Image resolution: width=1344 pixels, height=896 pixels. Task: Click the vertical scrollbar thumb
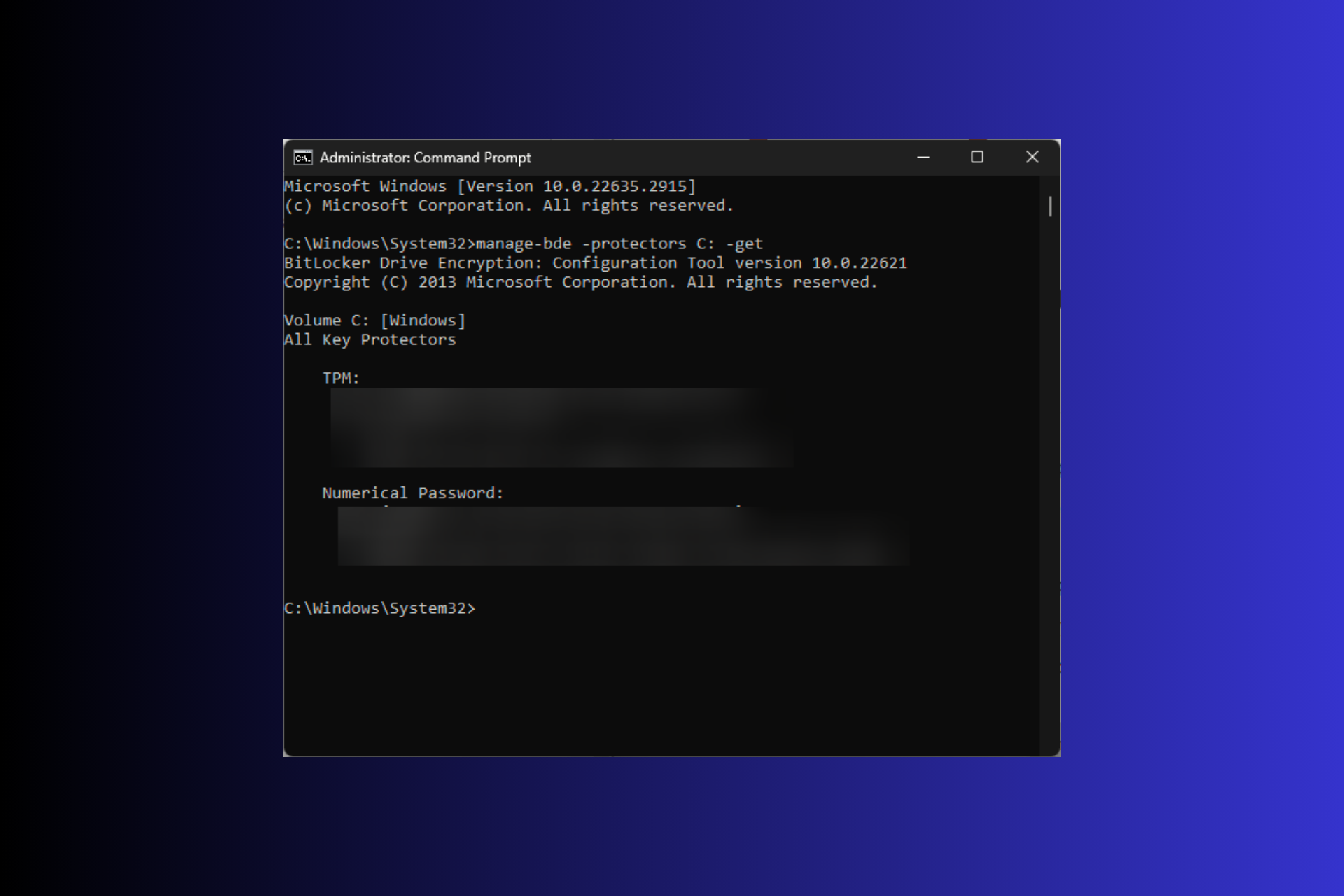pyautogui.click(x=1050, y=206)
